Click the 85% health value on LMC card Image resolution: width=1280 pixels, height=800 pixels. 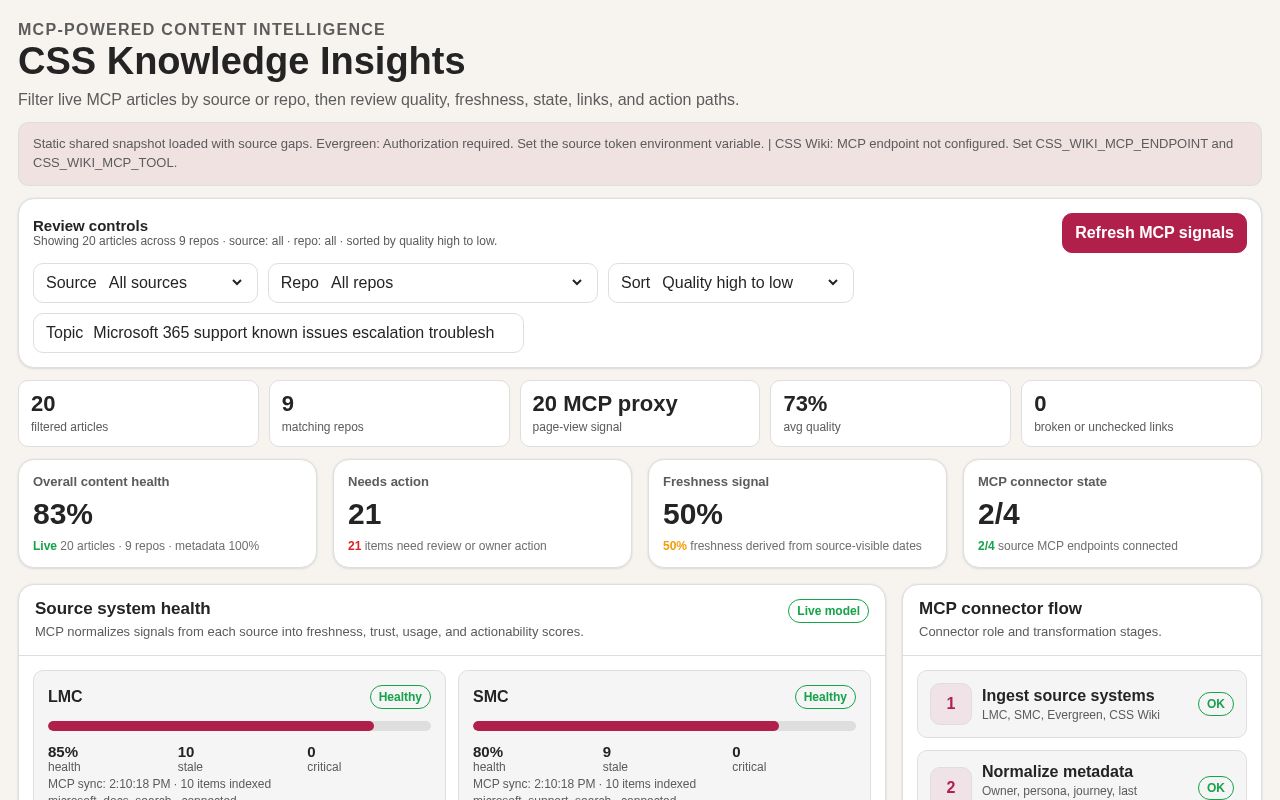pos(63,752)
